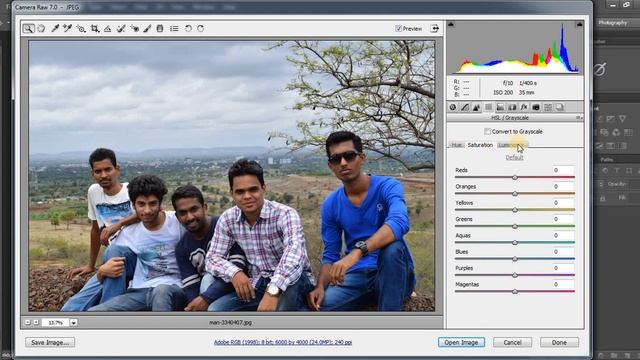This screenshot has height=360, width=640.
Task: Switch to the Saturation tab
Action: pos(480,145)
